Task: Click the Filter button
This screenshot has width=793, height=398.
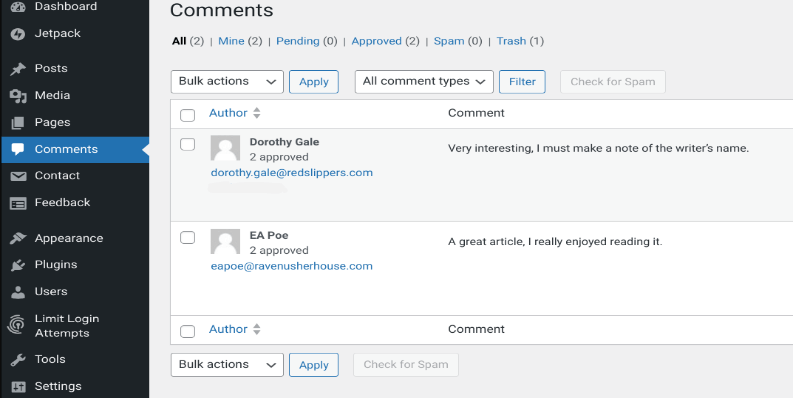Action: coord(522,82)
